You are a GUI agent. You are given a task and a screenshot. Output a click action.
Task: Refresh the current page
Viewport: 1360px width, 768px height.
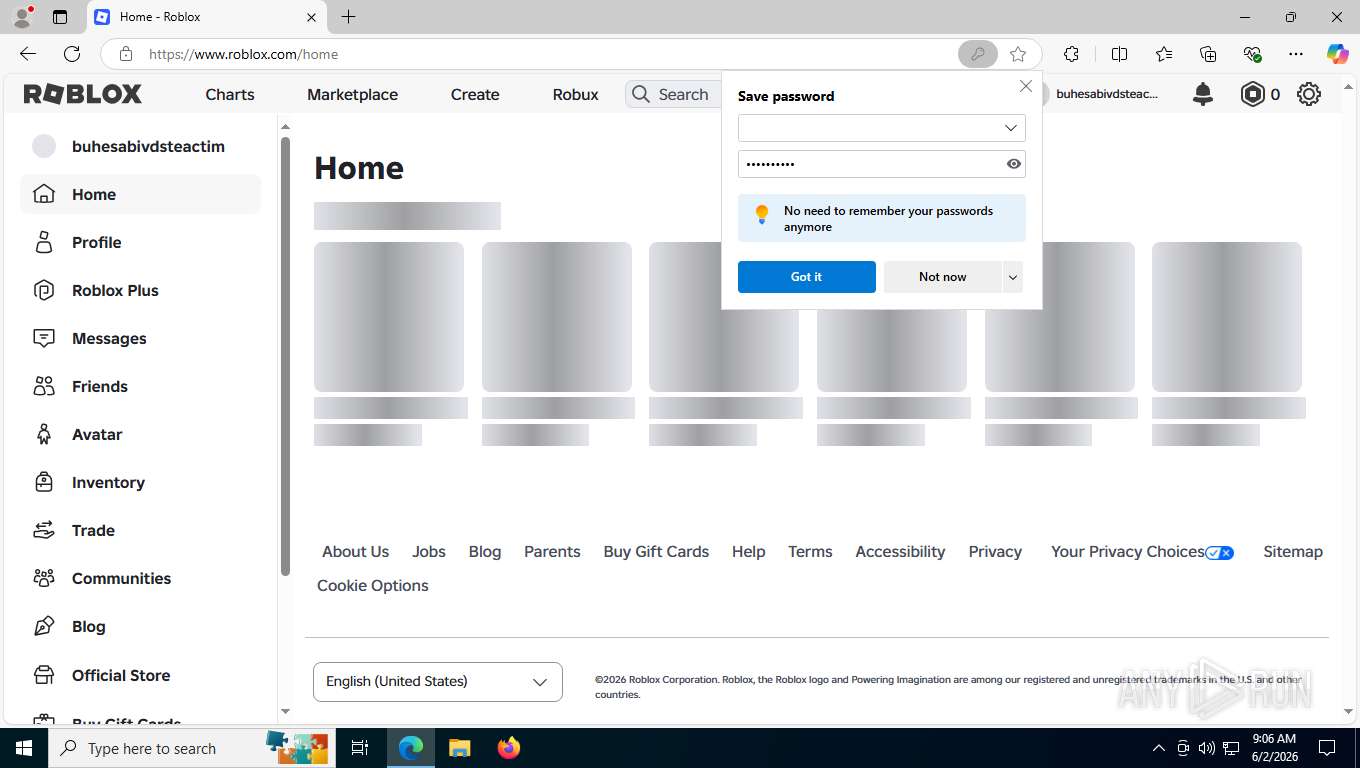pos(72,54)
